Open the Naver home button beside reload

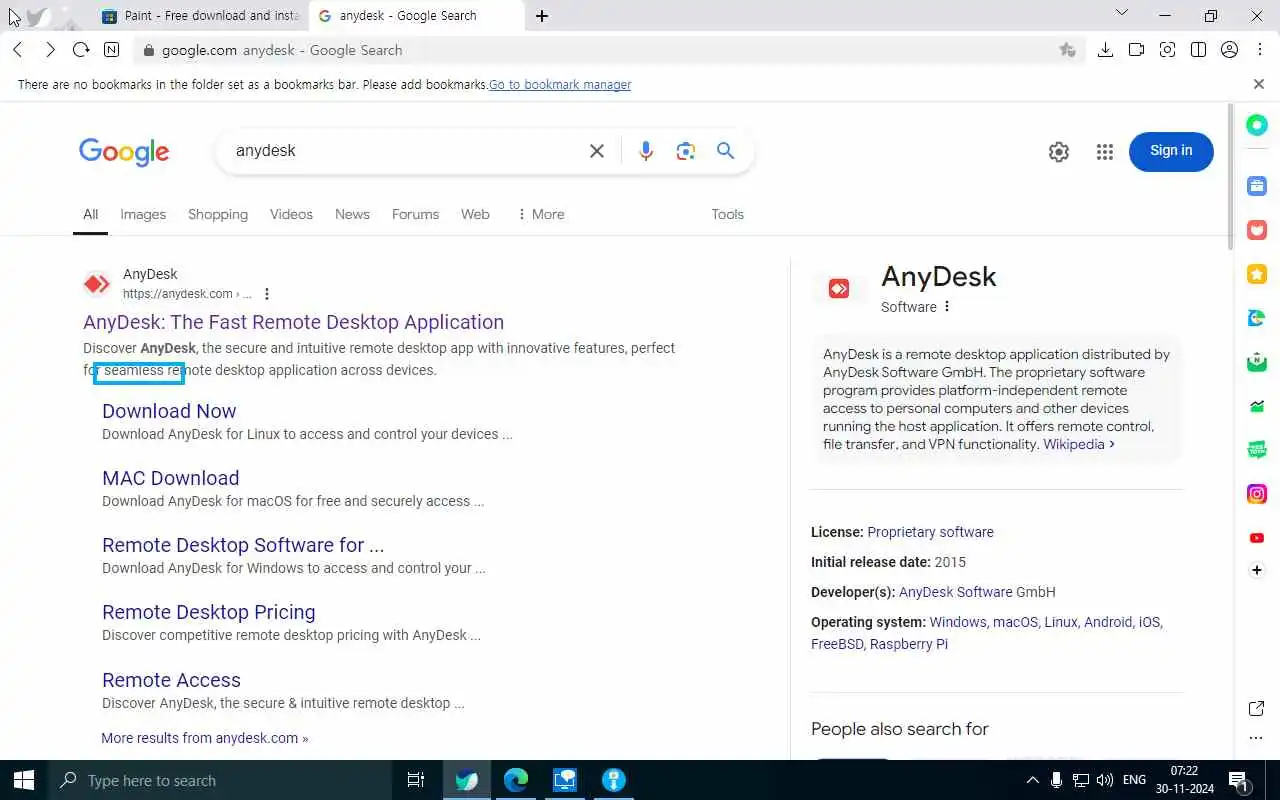[x=111, y=50]
